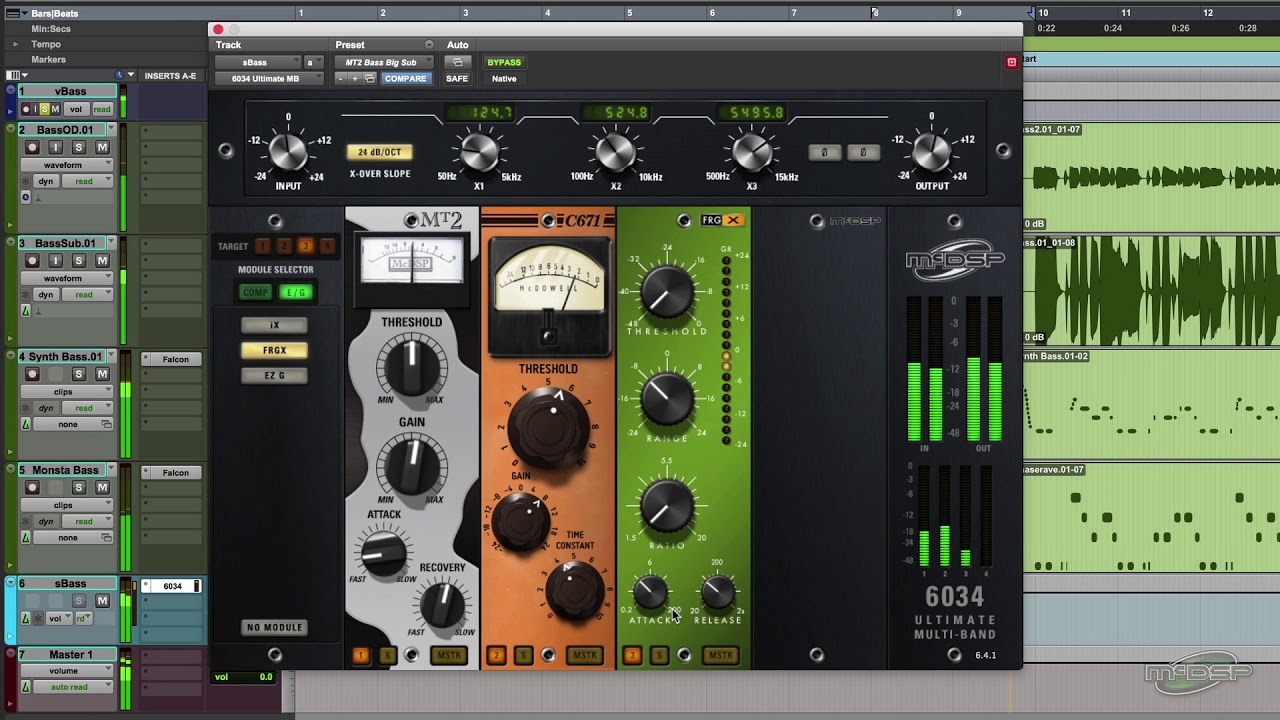The image size is (1280, 720).
Task: Open Monsta Bass read automation mode selector
Action: tap(88, 521)
